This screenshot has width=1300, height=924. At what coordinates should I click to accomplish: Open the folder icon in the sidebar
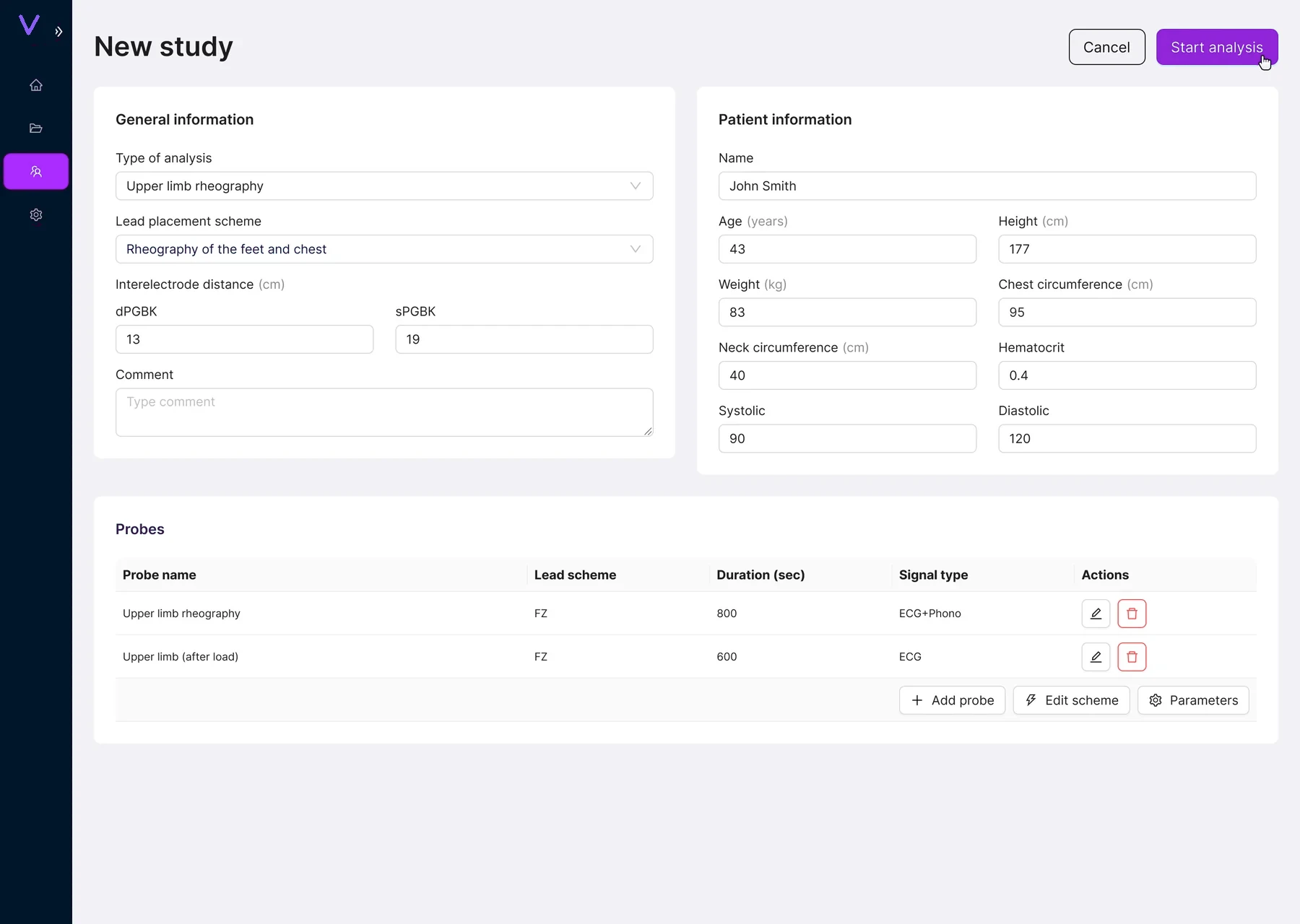coord(36,128)
